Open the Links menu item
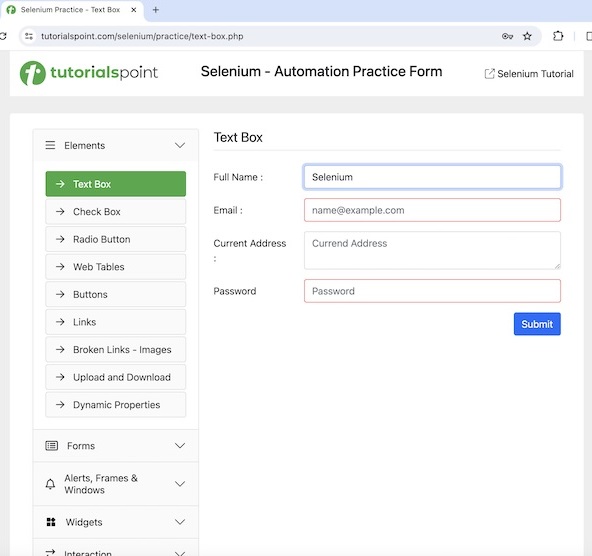 (x=116, y=322)
